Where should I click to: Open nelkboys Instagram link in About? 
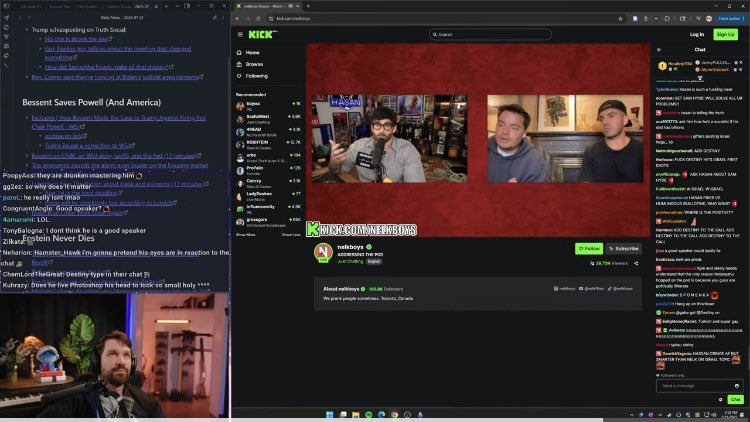click(564, 289)
